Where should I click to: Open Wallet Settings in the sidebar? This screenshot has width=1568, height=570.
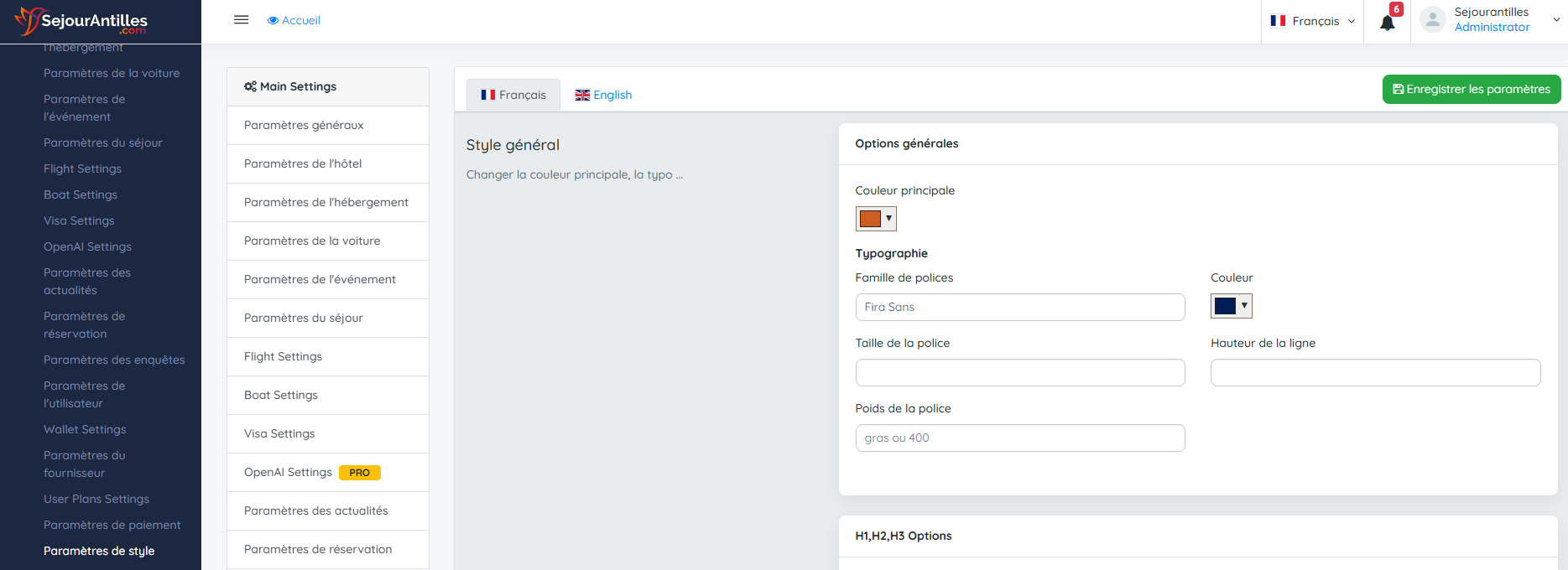85,429
